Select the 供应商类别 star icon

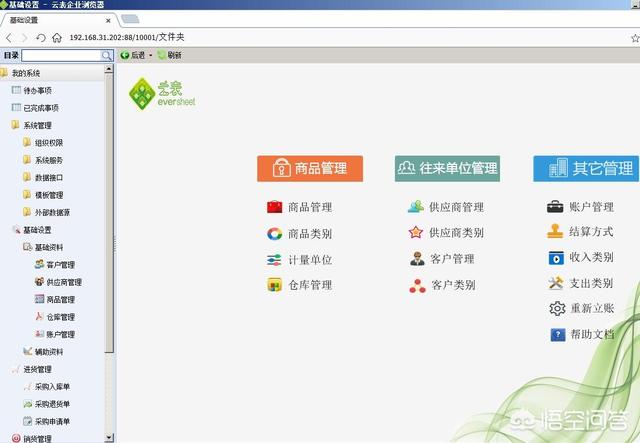click(416, 232)
